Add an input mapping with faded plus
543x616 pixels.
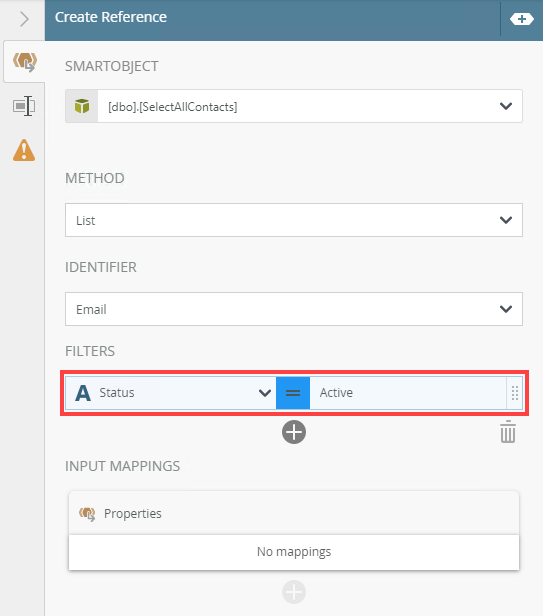point(294,592)
